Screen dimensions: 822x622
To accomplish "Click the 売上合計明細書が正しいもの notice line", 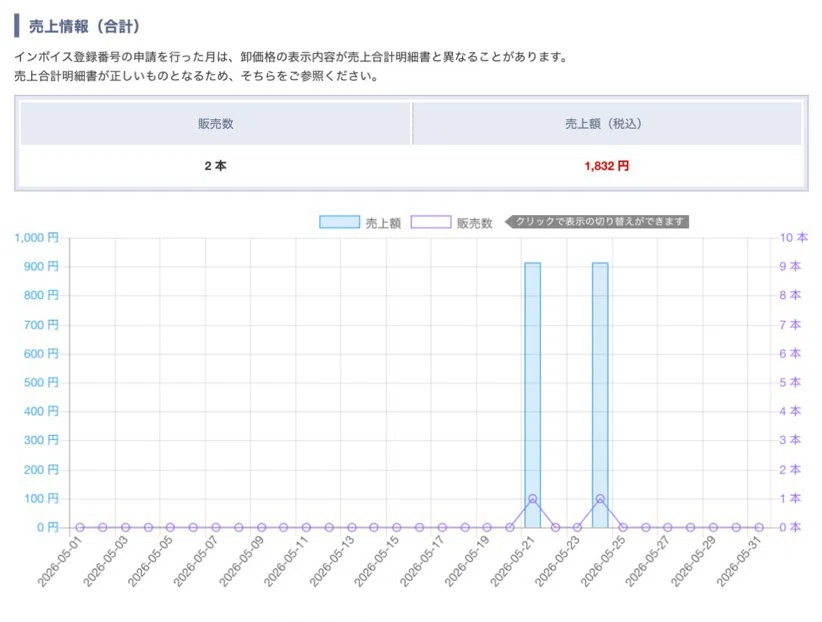I will 197,76.
